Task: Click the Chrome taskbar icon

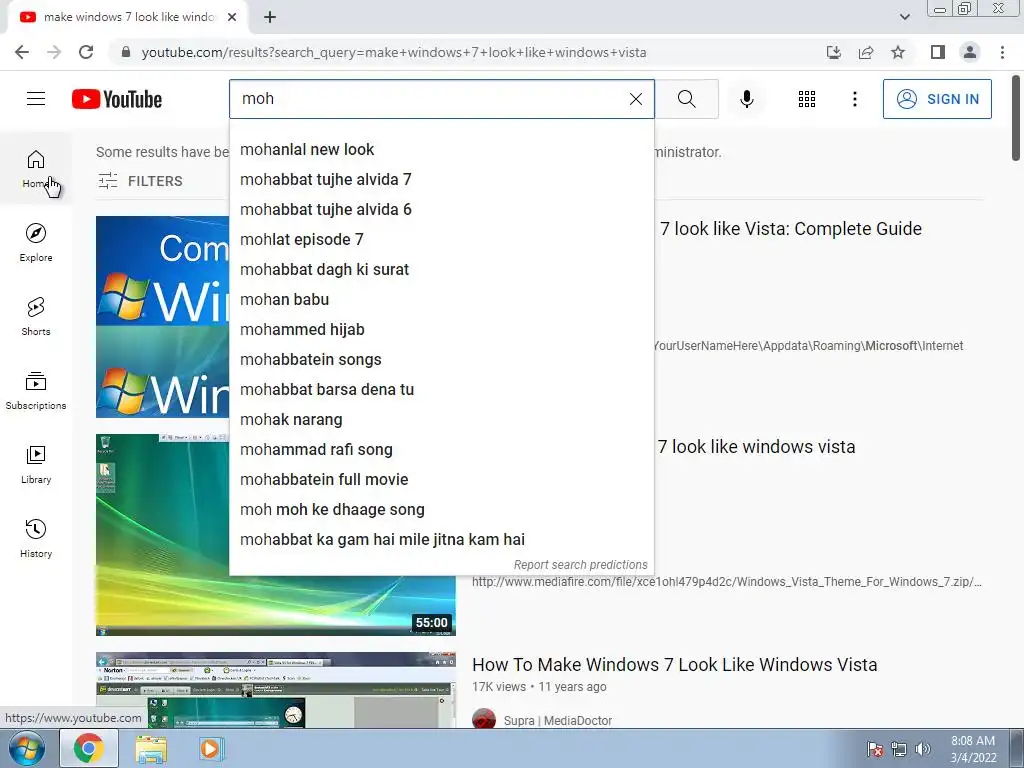Action: 89,748
